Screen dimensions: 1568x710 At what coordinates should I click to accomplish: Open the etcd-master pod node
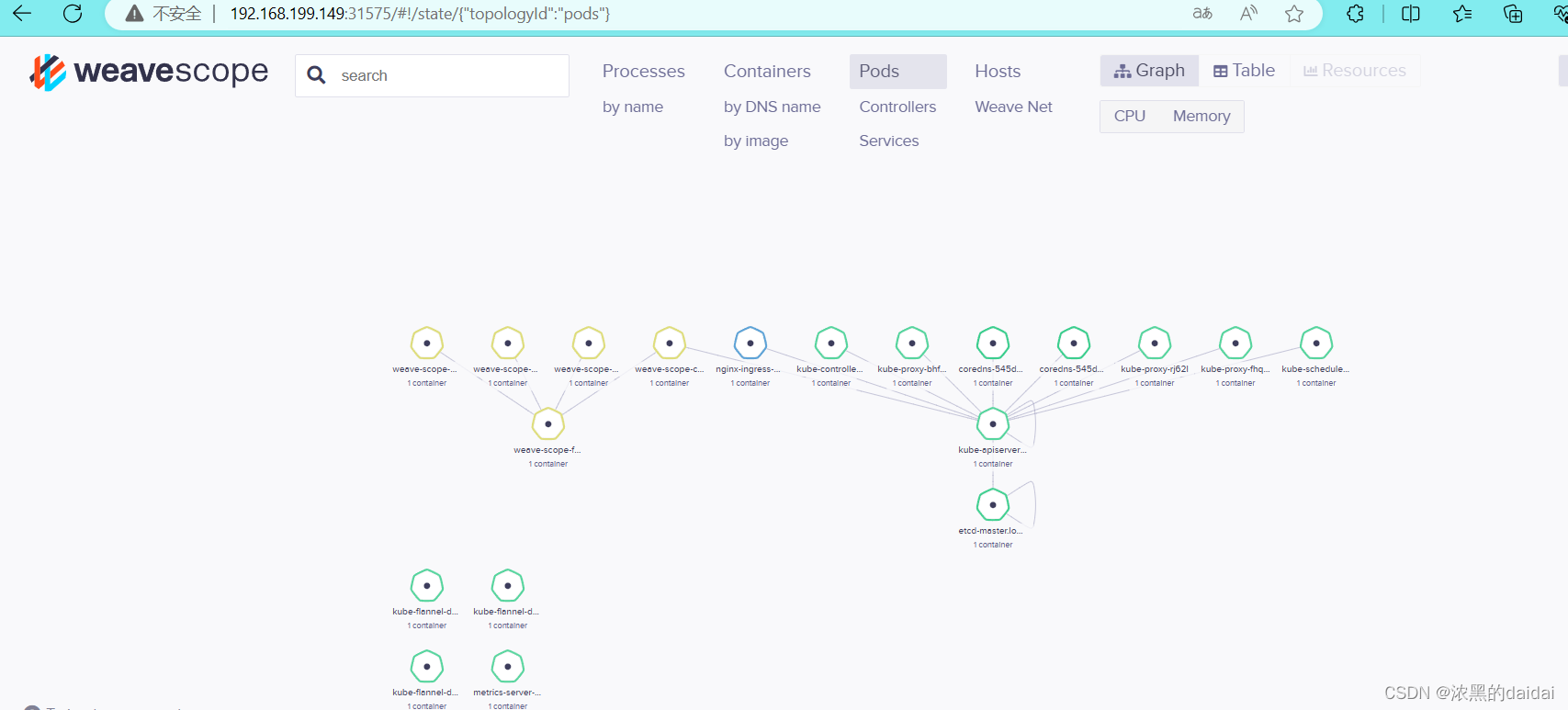click(993, 505)
